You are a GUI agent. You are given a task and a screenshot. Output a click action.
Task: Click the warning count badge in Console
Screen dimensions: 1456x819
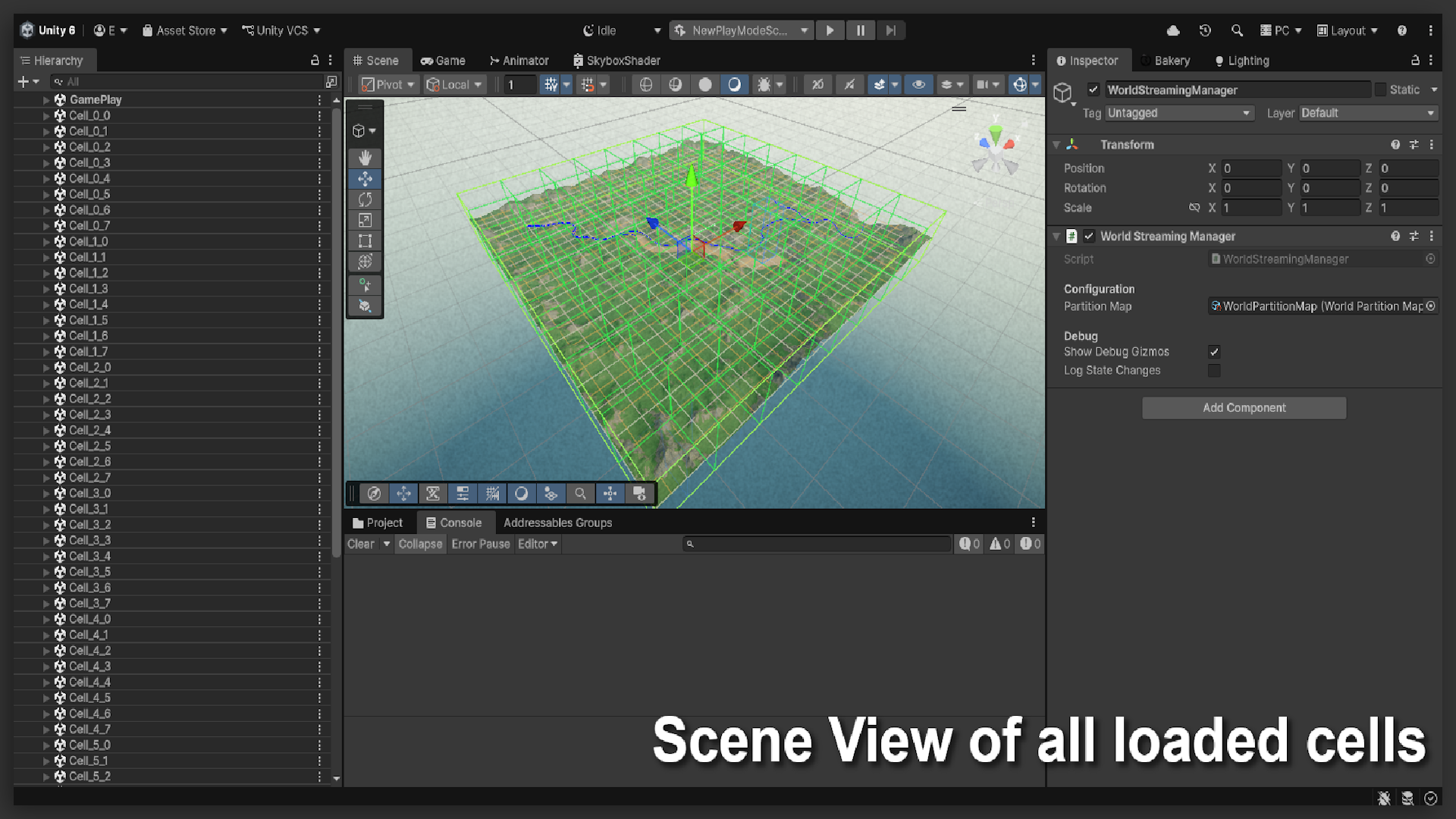coord(999,544)
